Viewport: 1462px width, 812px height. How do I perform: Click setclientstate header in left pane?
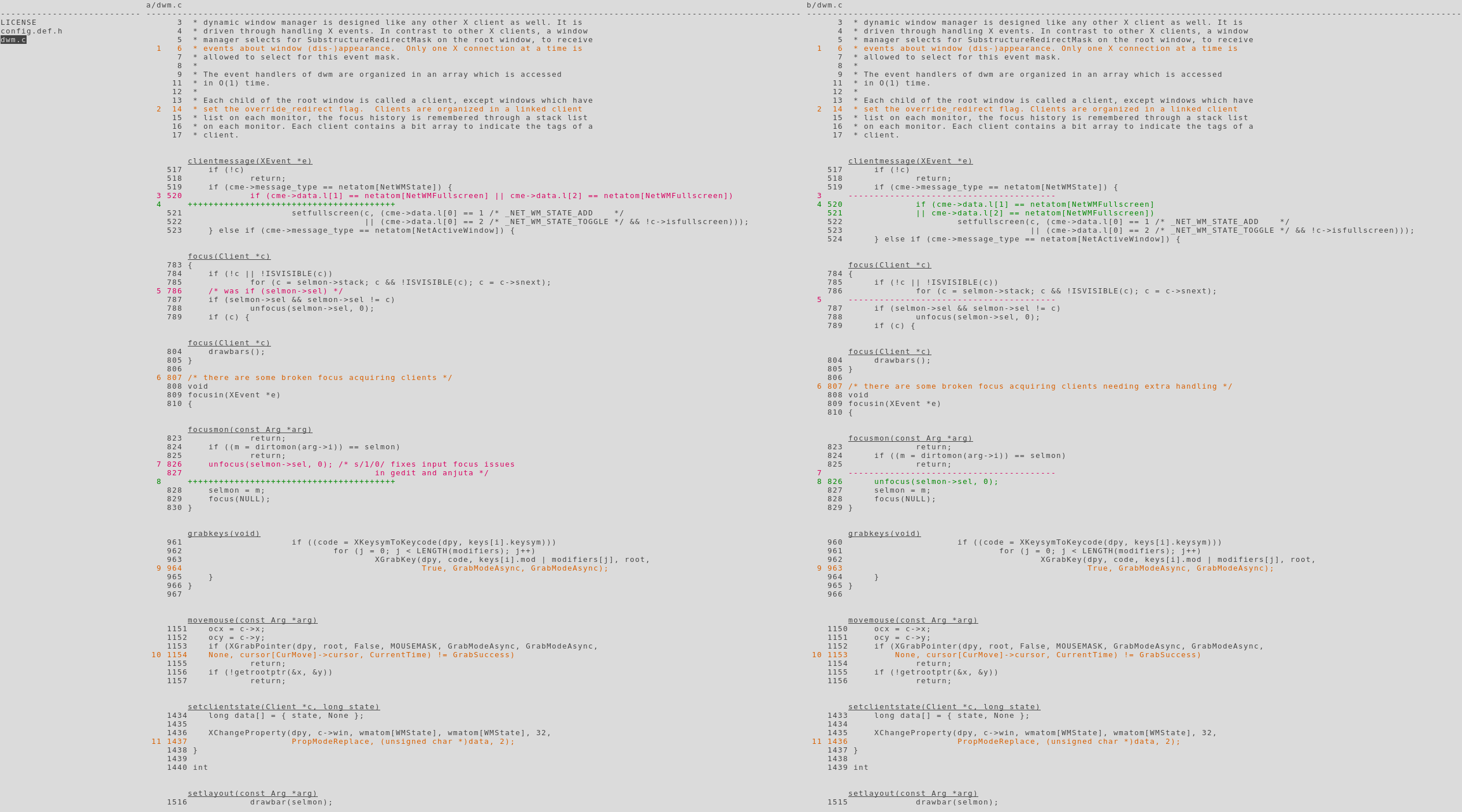(283, 707)
